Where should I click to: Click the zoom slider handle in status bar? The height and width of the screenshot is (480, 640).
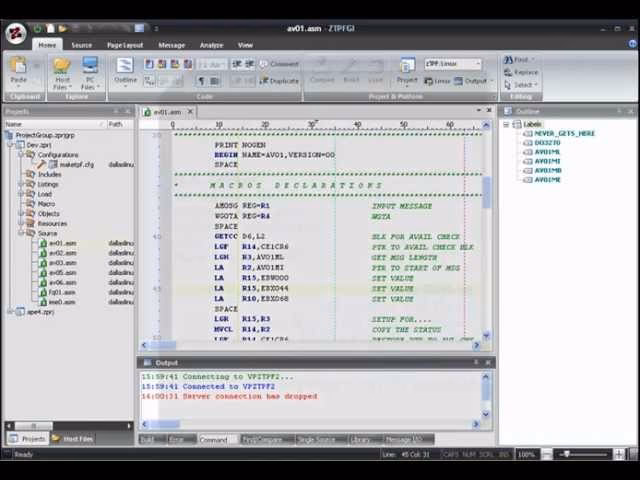pos(567,454)
